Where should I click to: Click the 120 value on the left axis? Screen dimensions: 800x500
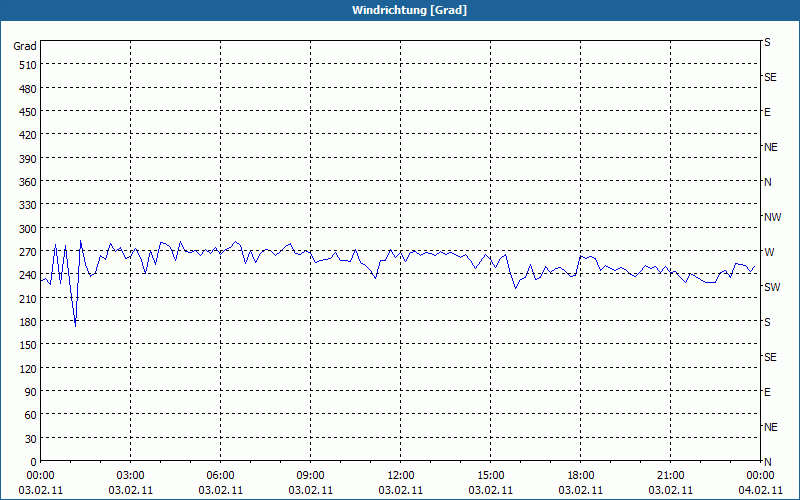tap(28, 369)
